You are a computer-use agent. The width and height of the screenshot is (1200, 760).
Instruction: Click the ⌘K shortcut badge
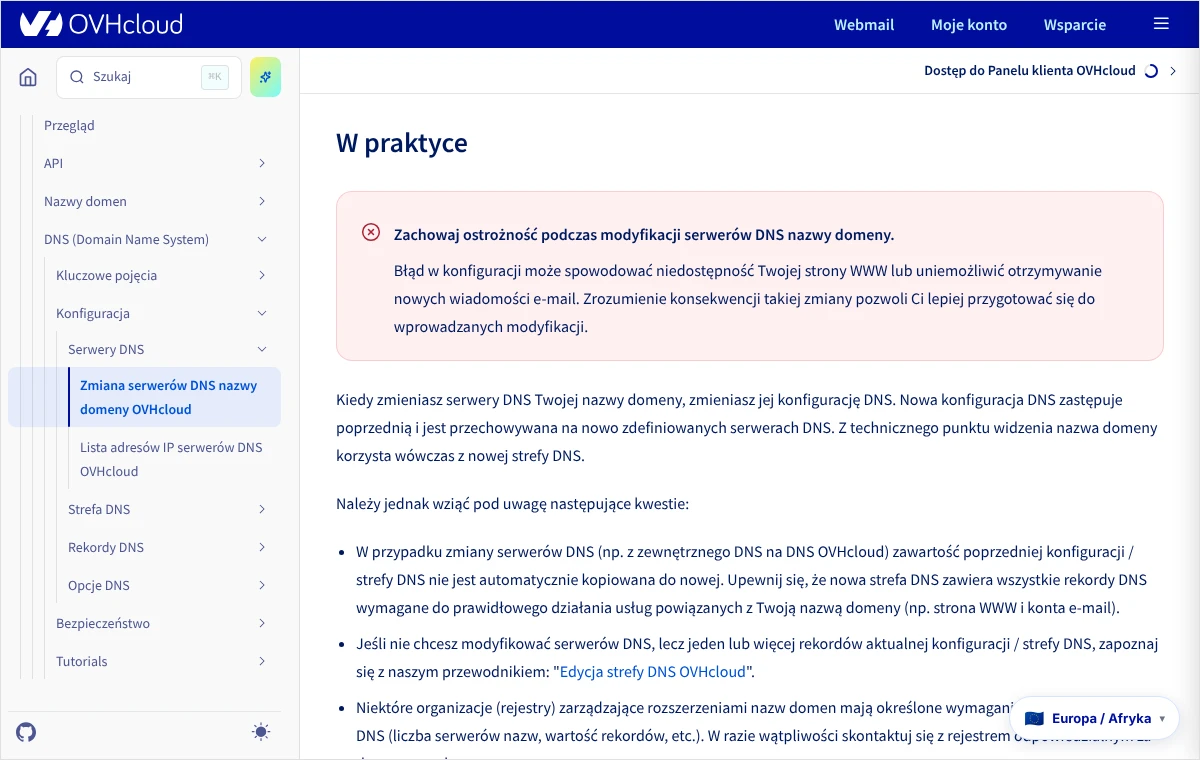pyautogui.click(x=215, y=77)
